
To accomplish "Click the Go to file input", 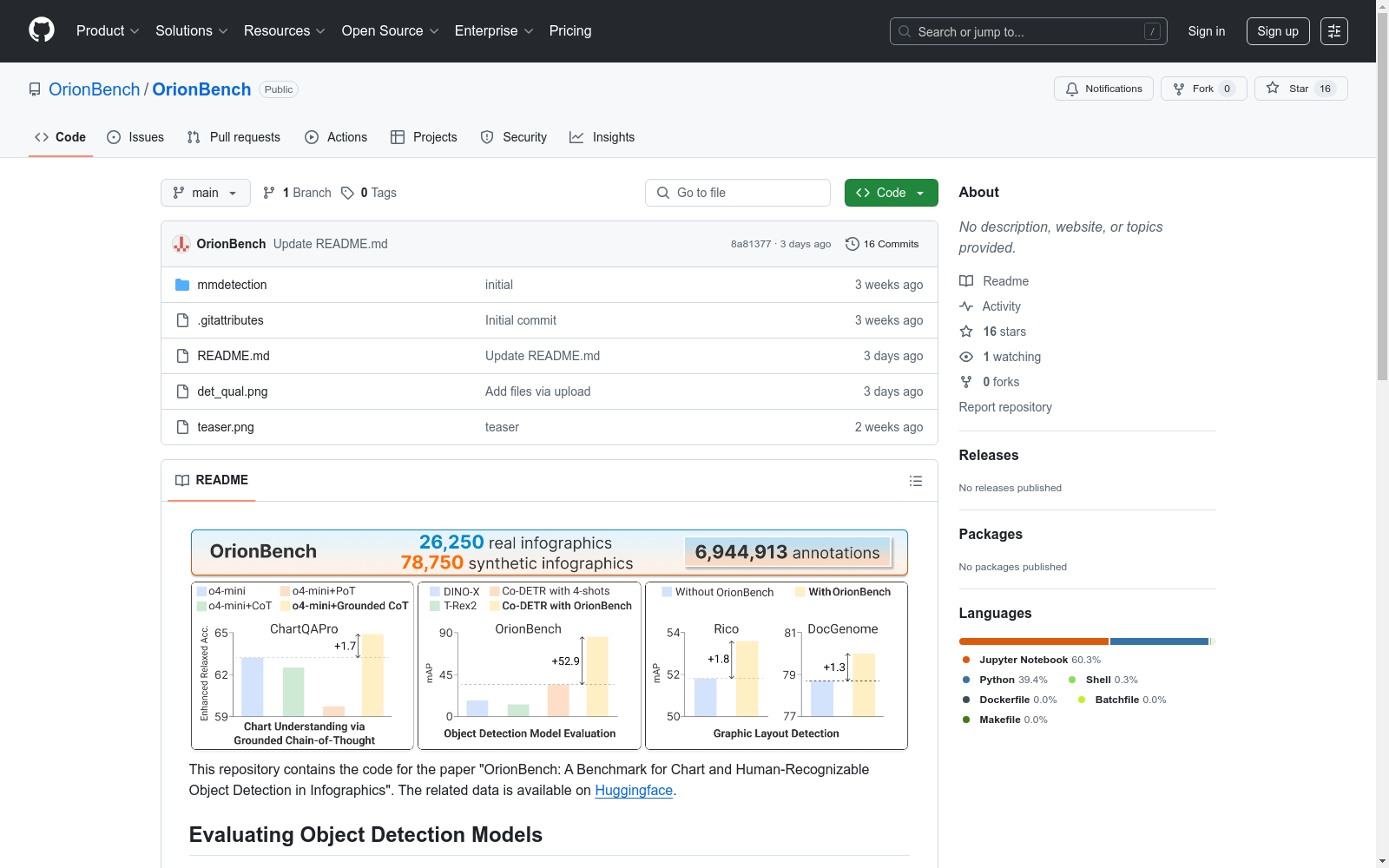I will (x=738, y=193).
